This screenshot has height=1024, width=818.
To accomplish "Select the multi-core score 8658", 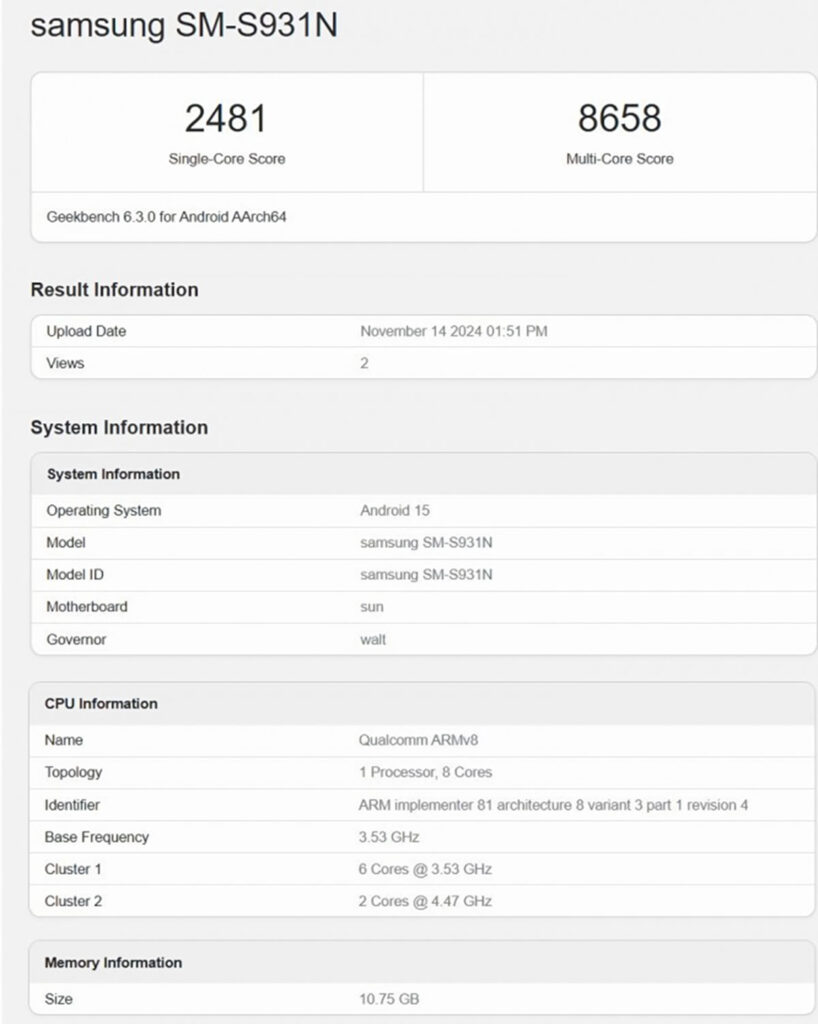I will [620, 118].
